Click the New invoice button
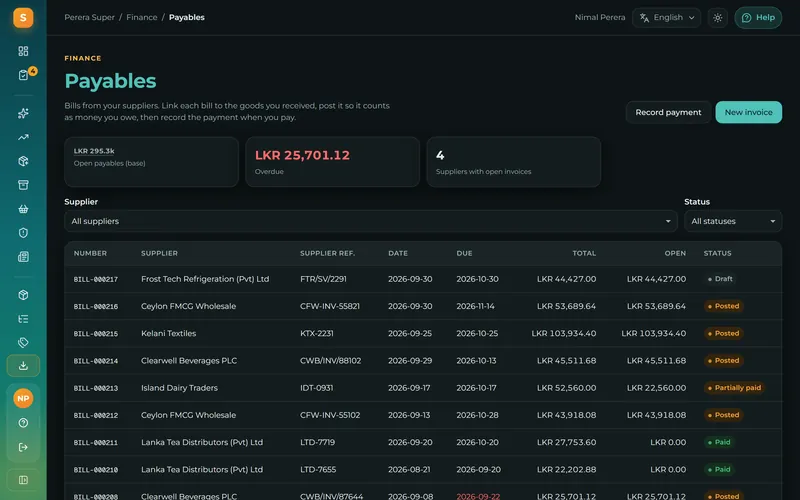This screenshot has height=500, width=800. pyautogui.click(x=748, y=112)
